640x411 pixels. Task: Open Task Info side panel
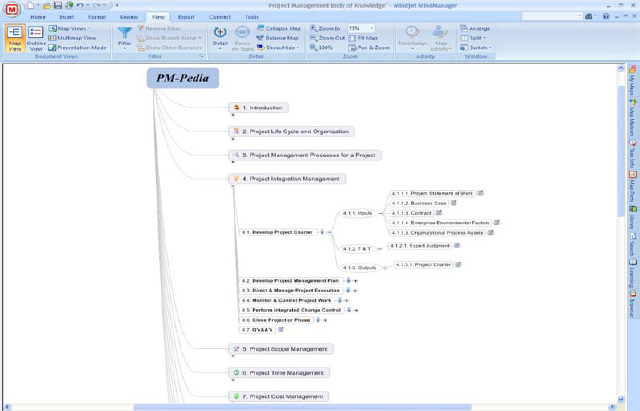point(632,154)
